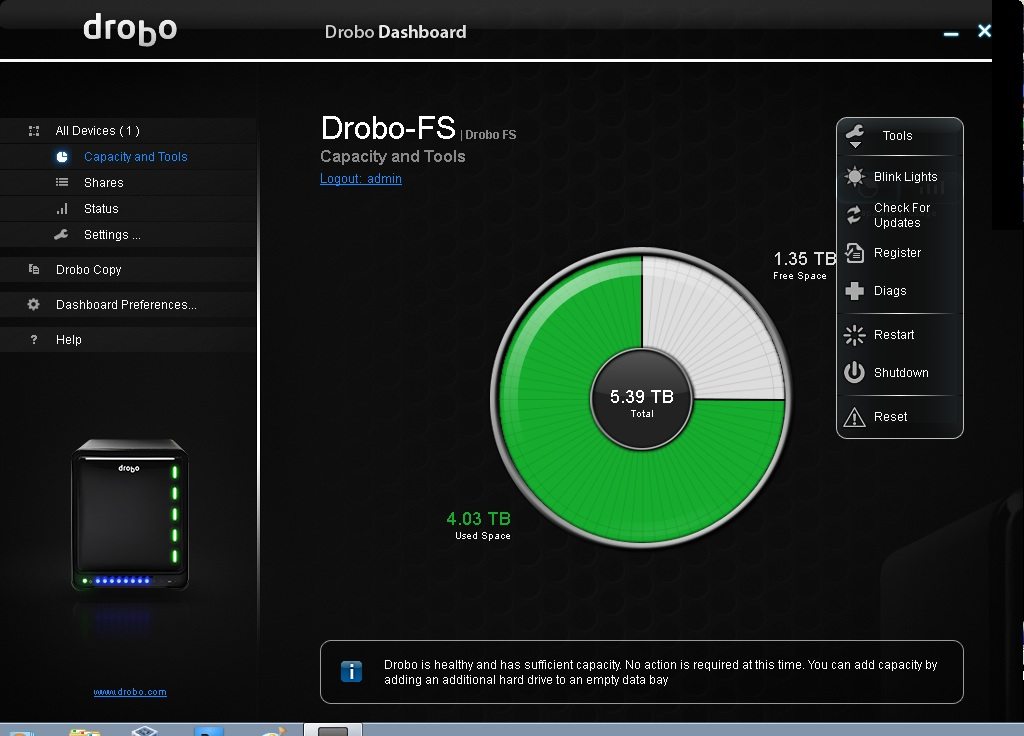Click the Tools wrench icon
The width and height of the screenshot is (1024, 736).
click(855, 136)
